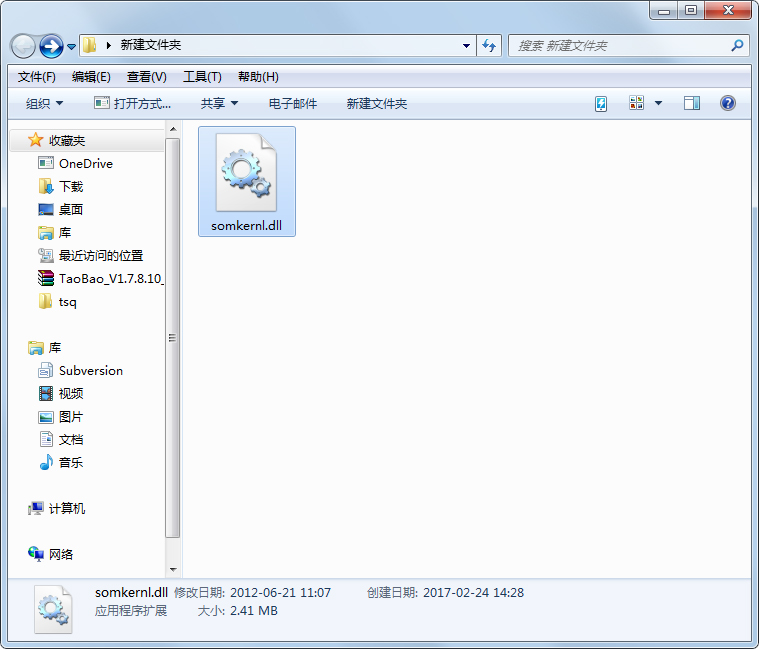Viewport: 759px width, 649px height.
Task: Click the 音乐 note icon
Action: point(46,463)
